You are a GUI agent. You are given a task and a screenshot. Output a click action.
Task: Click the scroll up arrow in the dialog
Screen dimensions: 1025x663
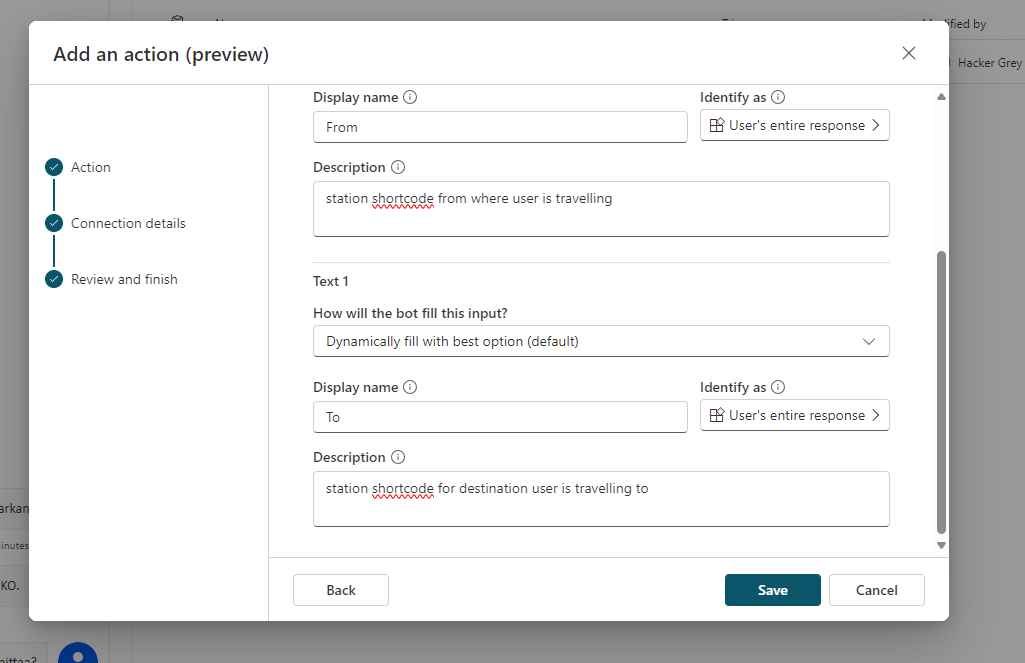(941, 97)
